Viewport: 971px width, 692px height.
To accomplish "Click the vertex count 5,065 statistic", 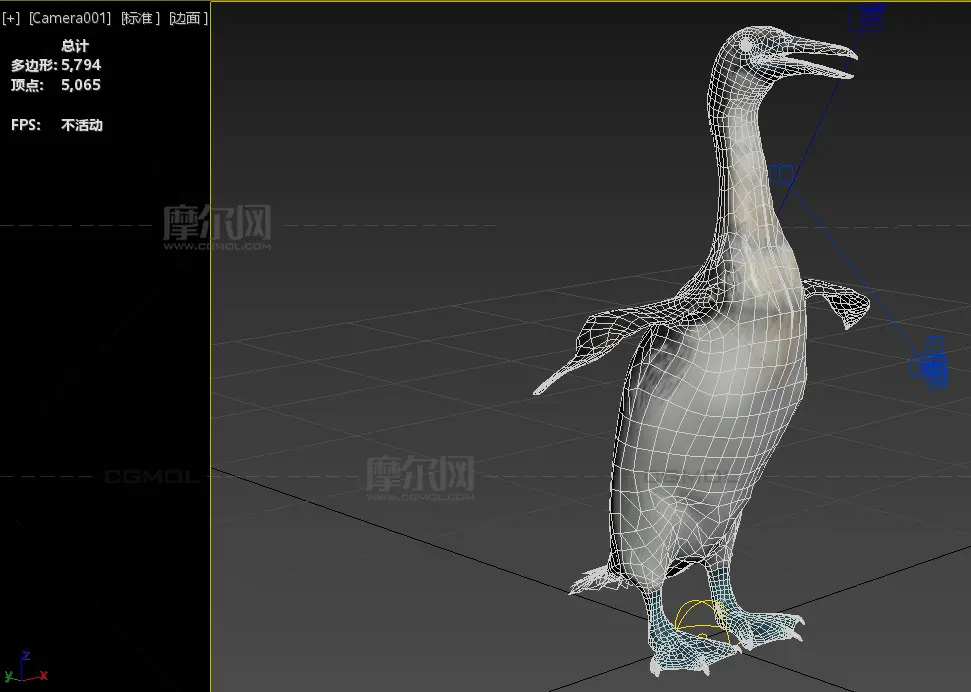I will [80, 85].
